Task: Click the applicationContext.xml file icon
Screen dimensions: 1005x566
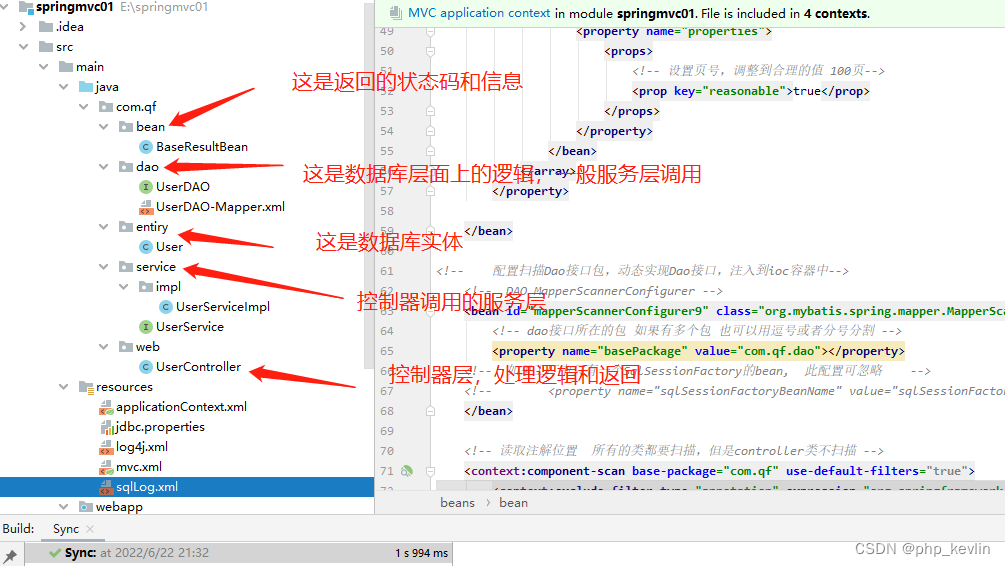Action: click(x=106, y=407)
